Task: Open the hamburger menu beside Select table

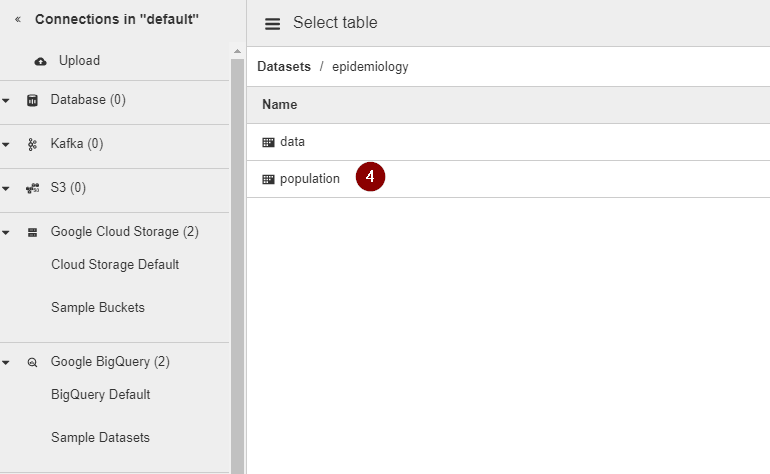Action: (271, 23)
